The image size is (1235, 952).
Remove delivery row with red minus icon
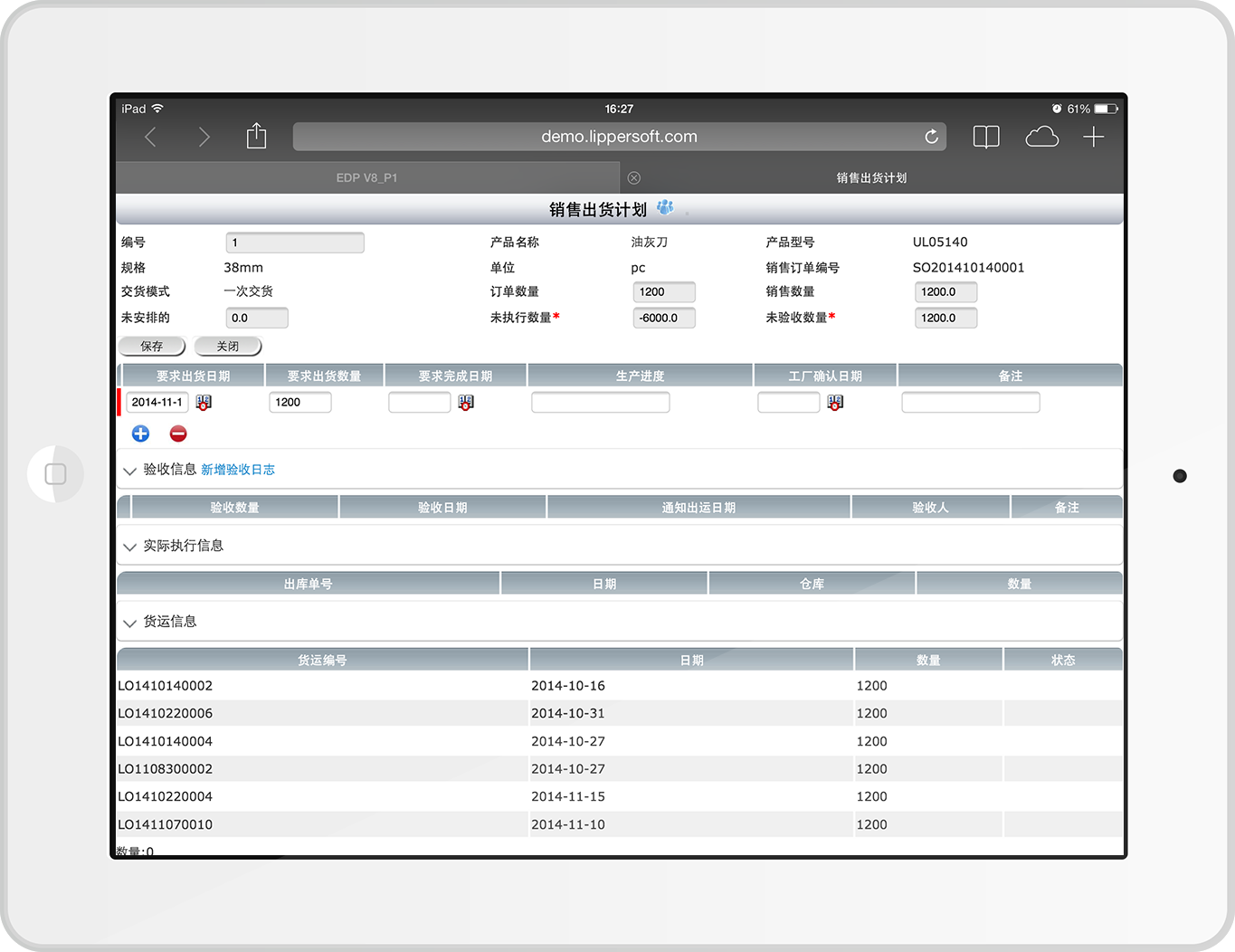pyautogui.click(x=178, y=434)
